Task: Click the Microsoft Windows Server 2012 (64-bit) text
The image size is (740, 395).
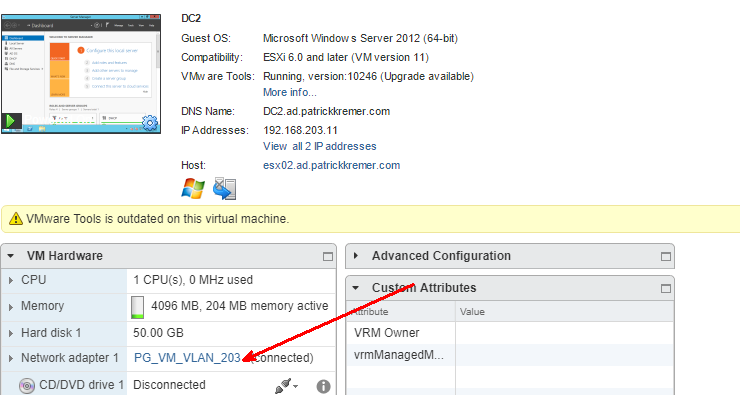Action: click(361, 39)
